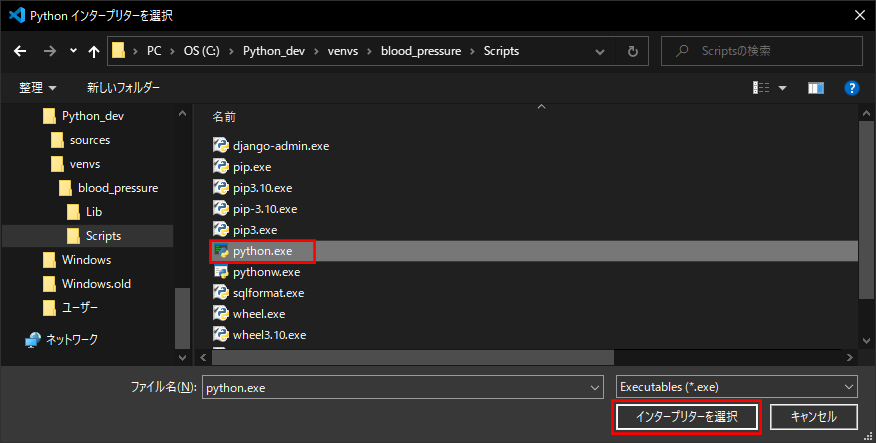Select blood_pressure folder in tree

(x=117, y=188)
